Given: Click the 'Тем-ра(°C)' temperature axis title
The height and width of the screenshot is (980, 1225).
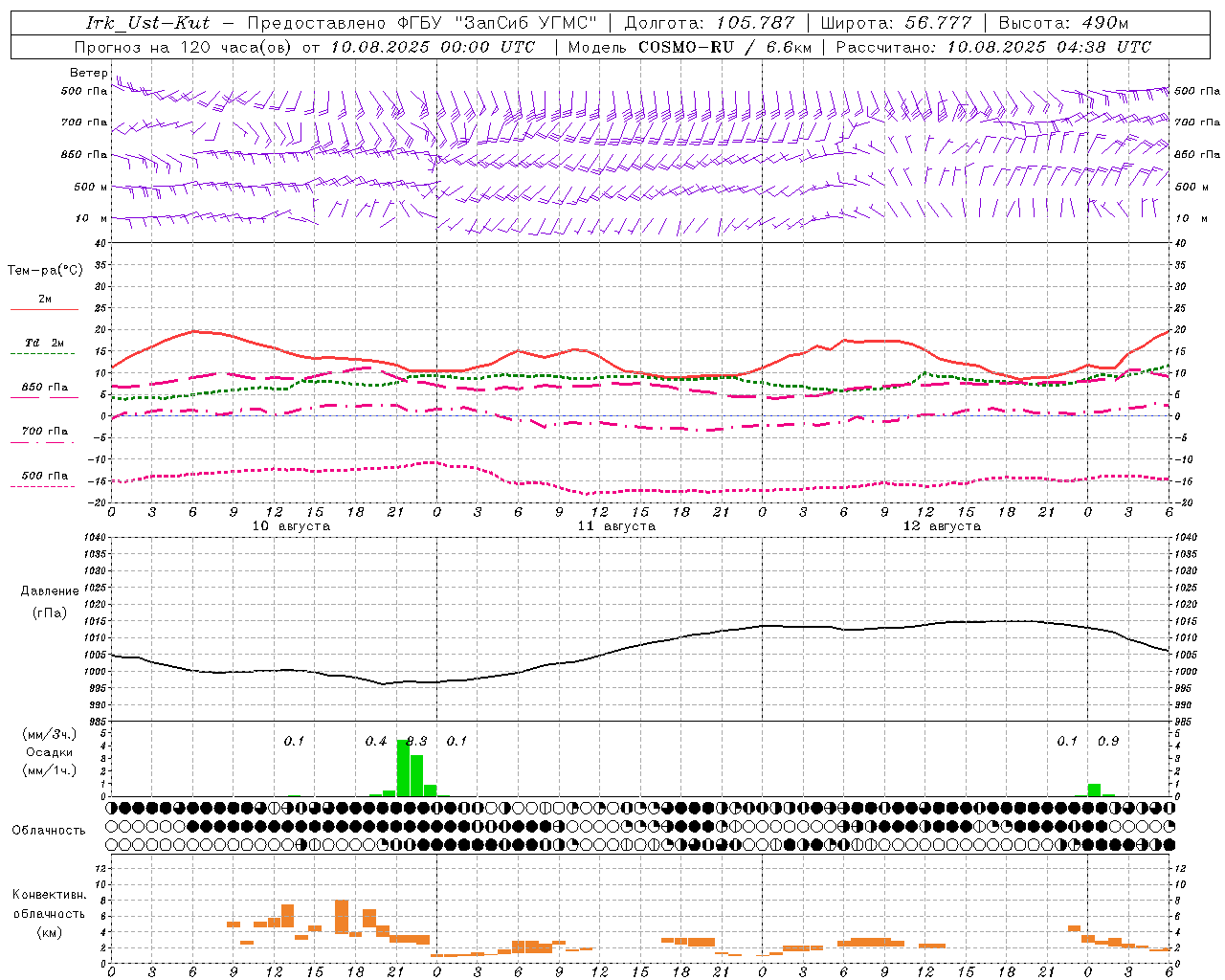Looking at the screenshot, I should click(45, 271).
